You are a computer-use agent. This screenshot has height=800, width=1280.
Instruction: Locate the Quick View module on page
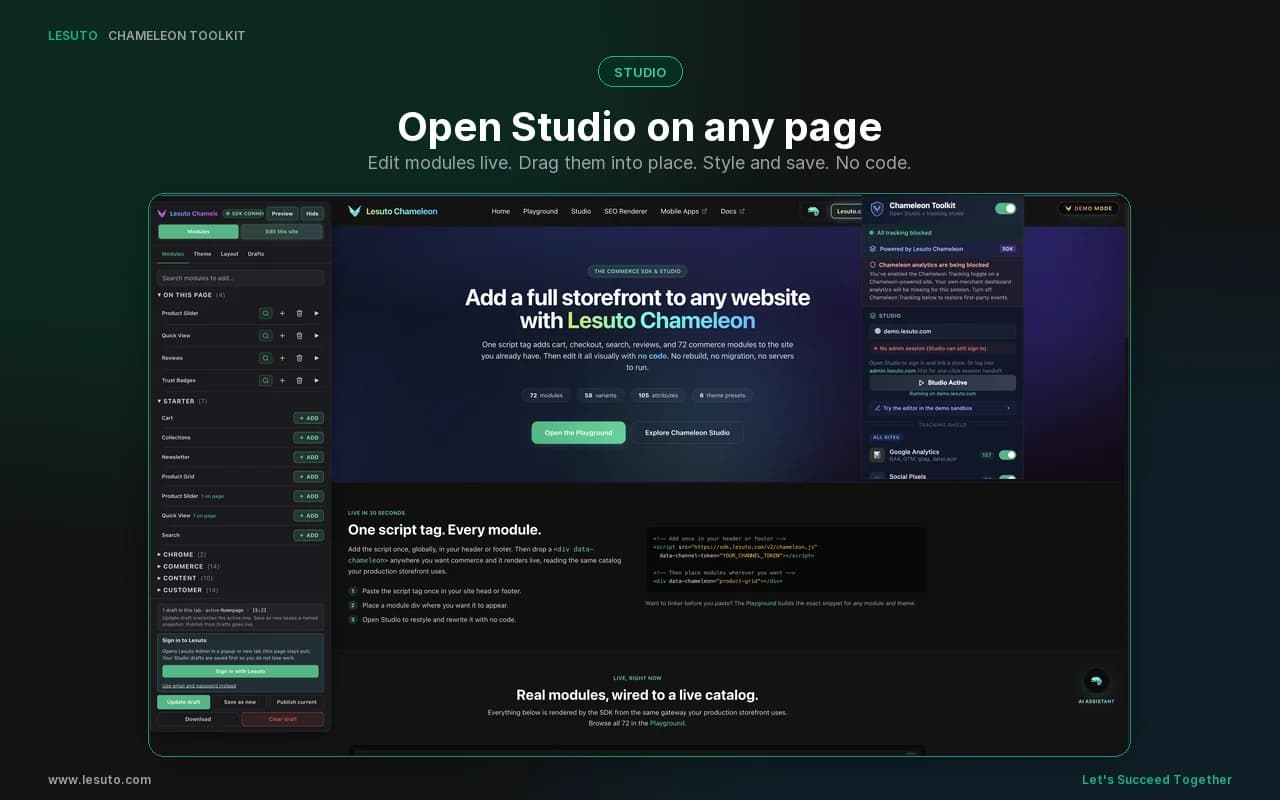point(266,336)
